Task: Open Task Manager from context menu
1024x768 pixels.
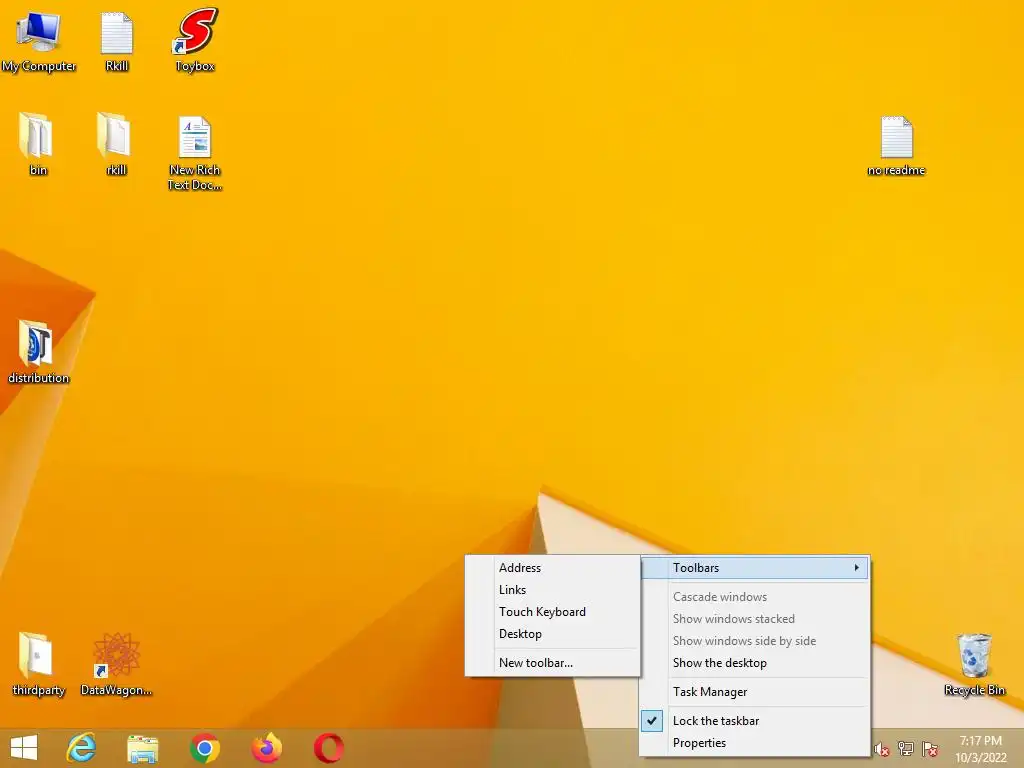Action: click(754, 692)
